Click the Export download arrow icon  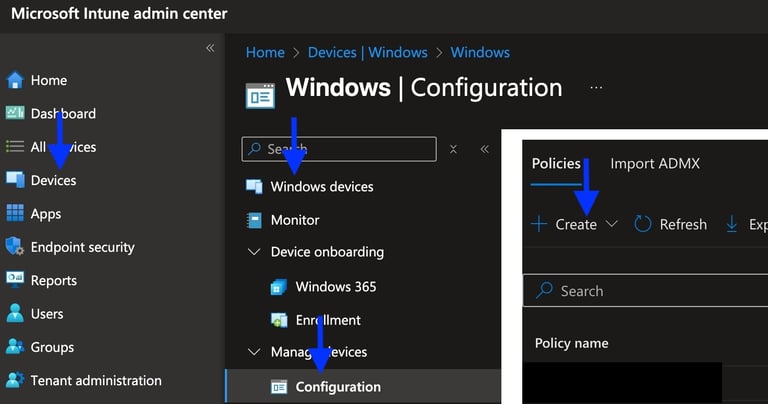click(x=731, y=224)
